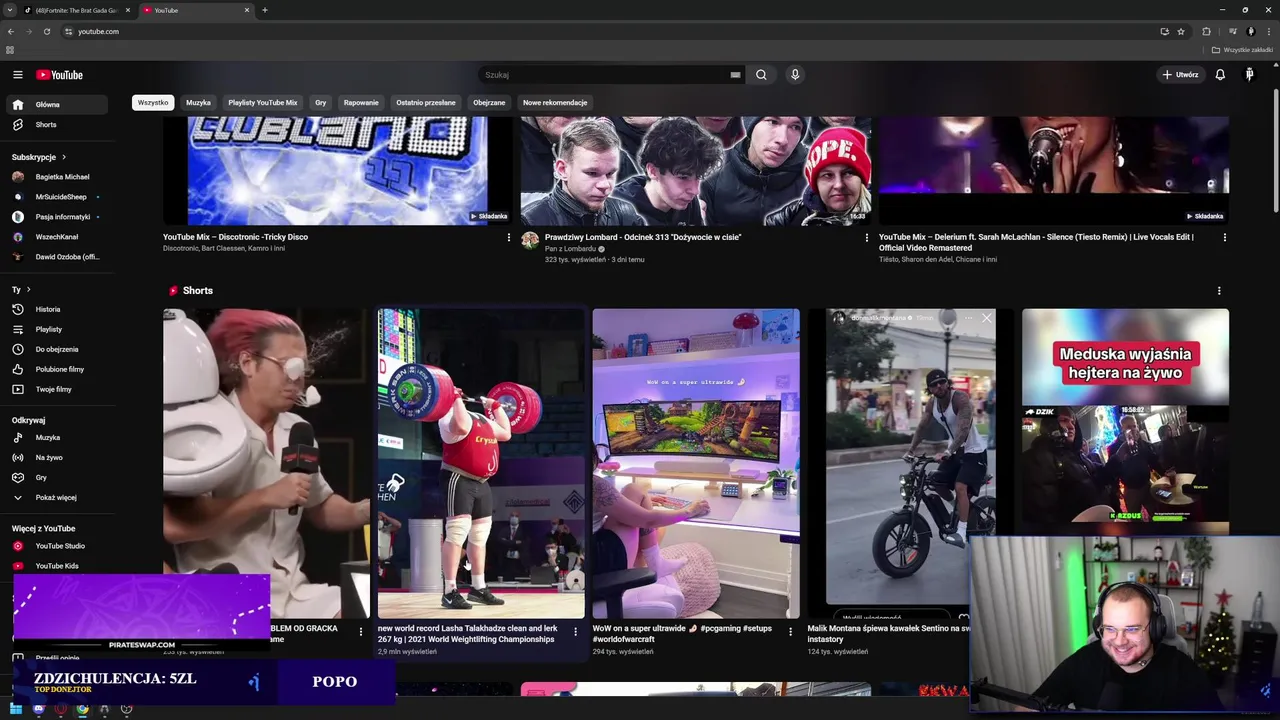
Task: Open the Meduska wyjaśnia hejtera short
Action: 1125,422
